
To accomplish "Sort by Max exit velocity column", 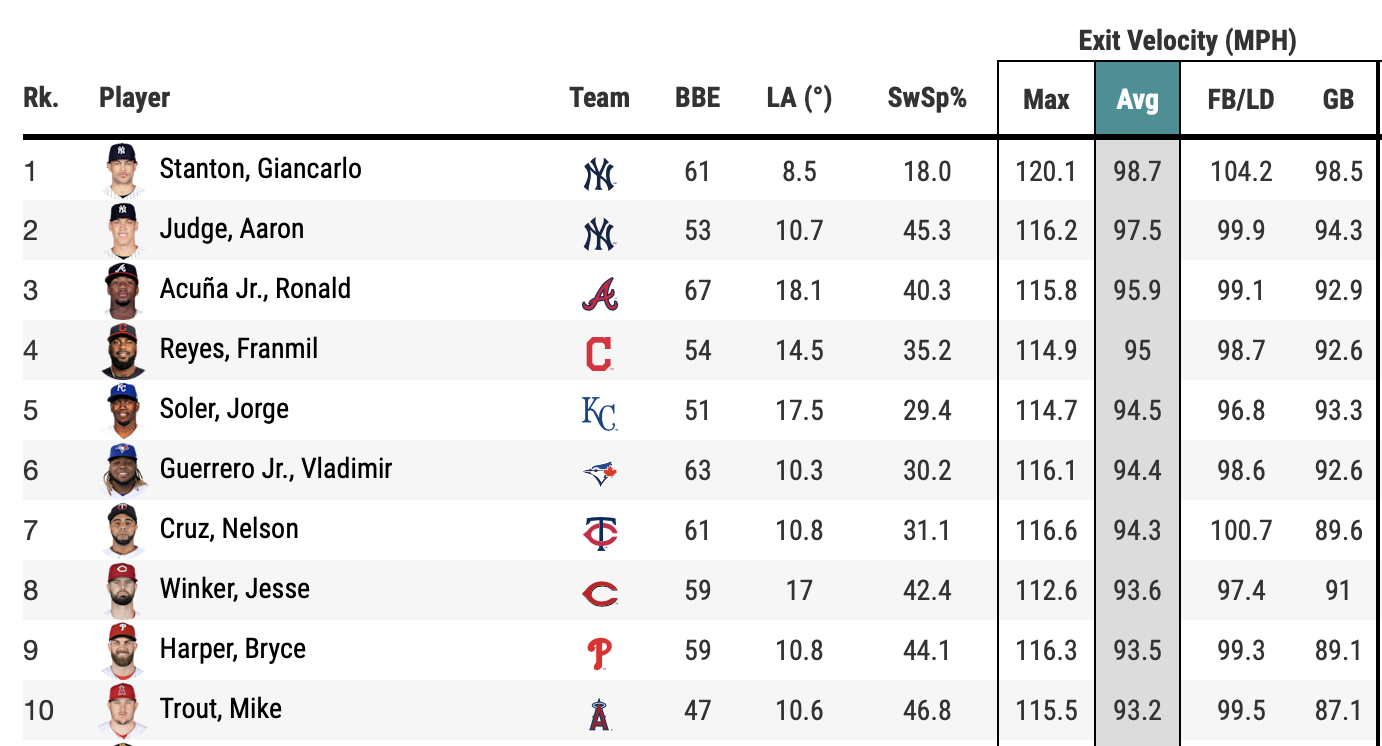I will (x=1046, y=99).
